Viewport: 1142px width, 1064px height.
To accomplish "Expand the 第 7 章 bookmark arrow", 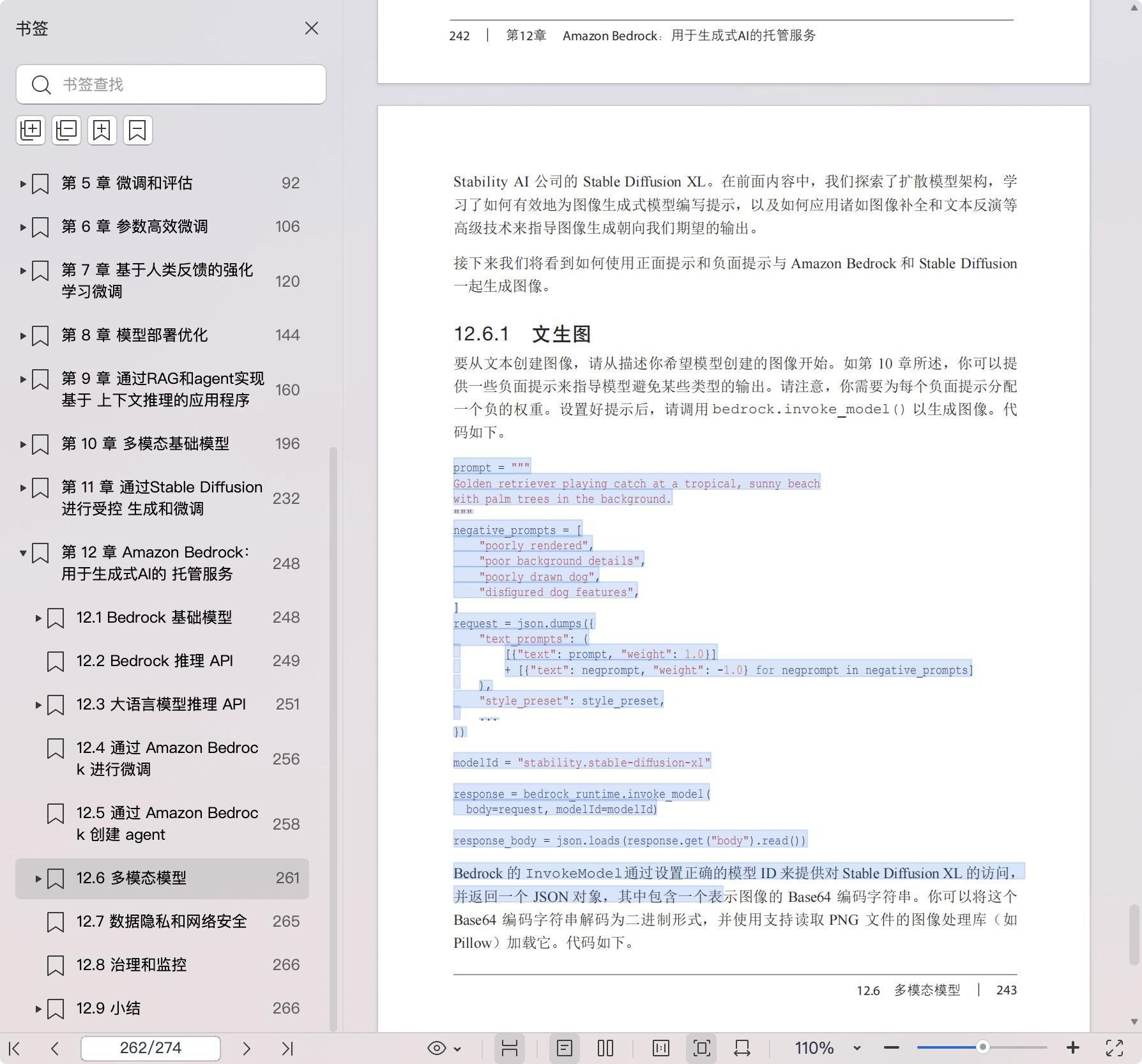I will pos(23,271).
